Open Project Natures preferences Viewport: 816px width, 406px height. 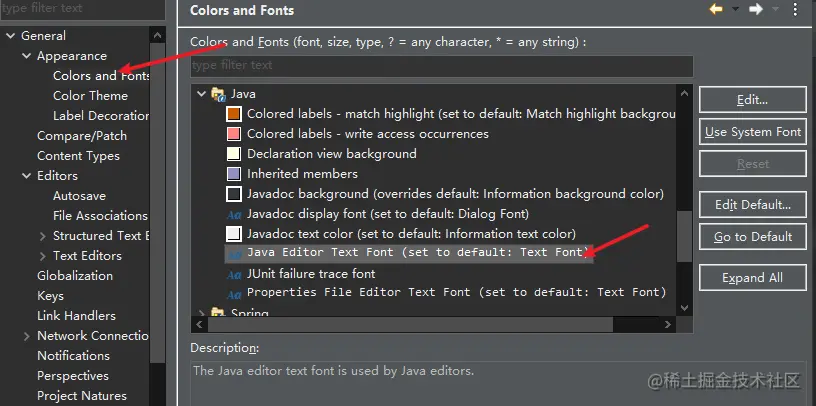pyautogui.click(x=82, y=396)
